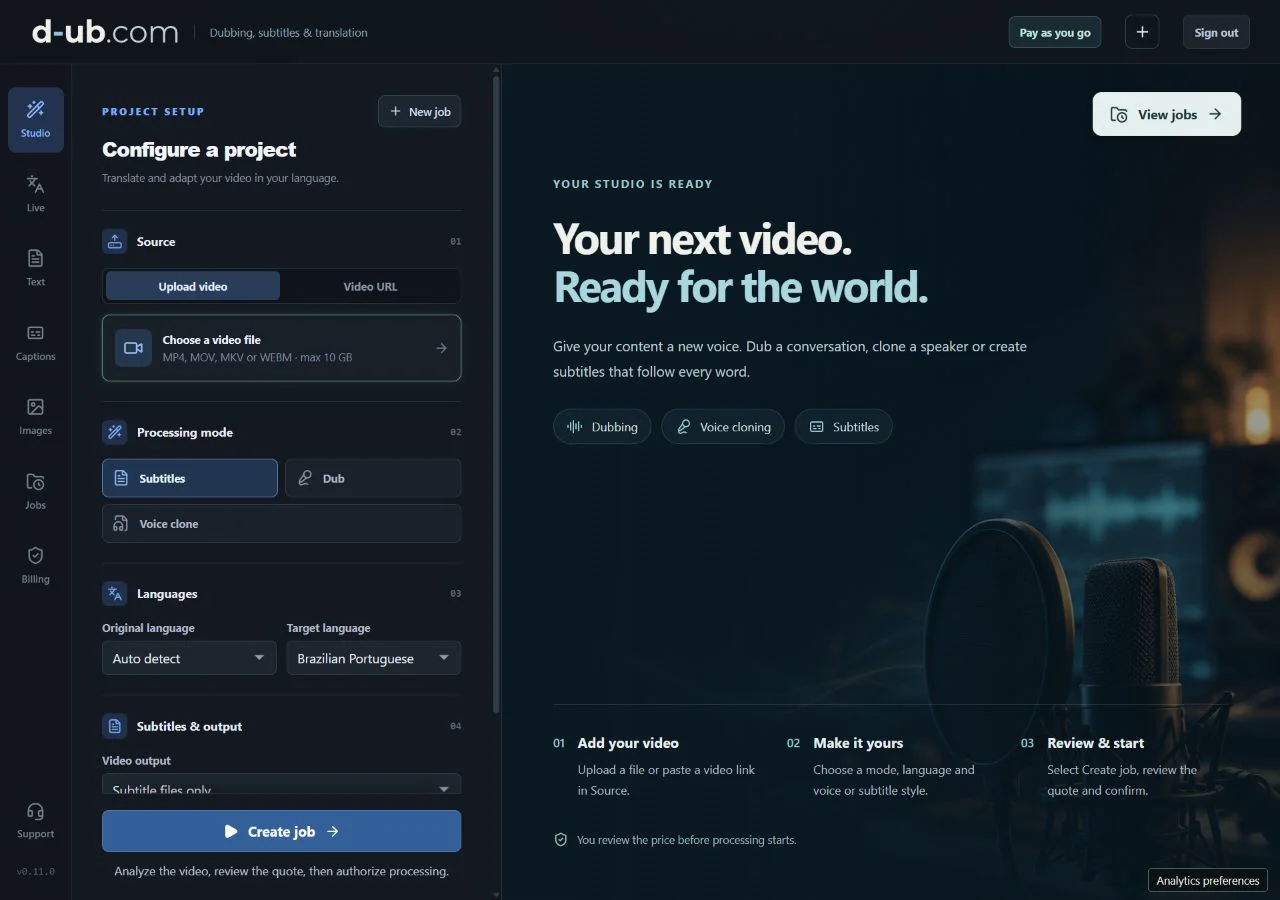Click the "Add your video" step heading
The height and width of the screenshot is (900, 1280).
(628, 743)
